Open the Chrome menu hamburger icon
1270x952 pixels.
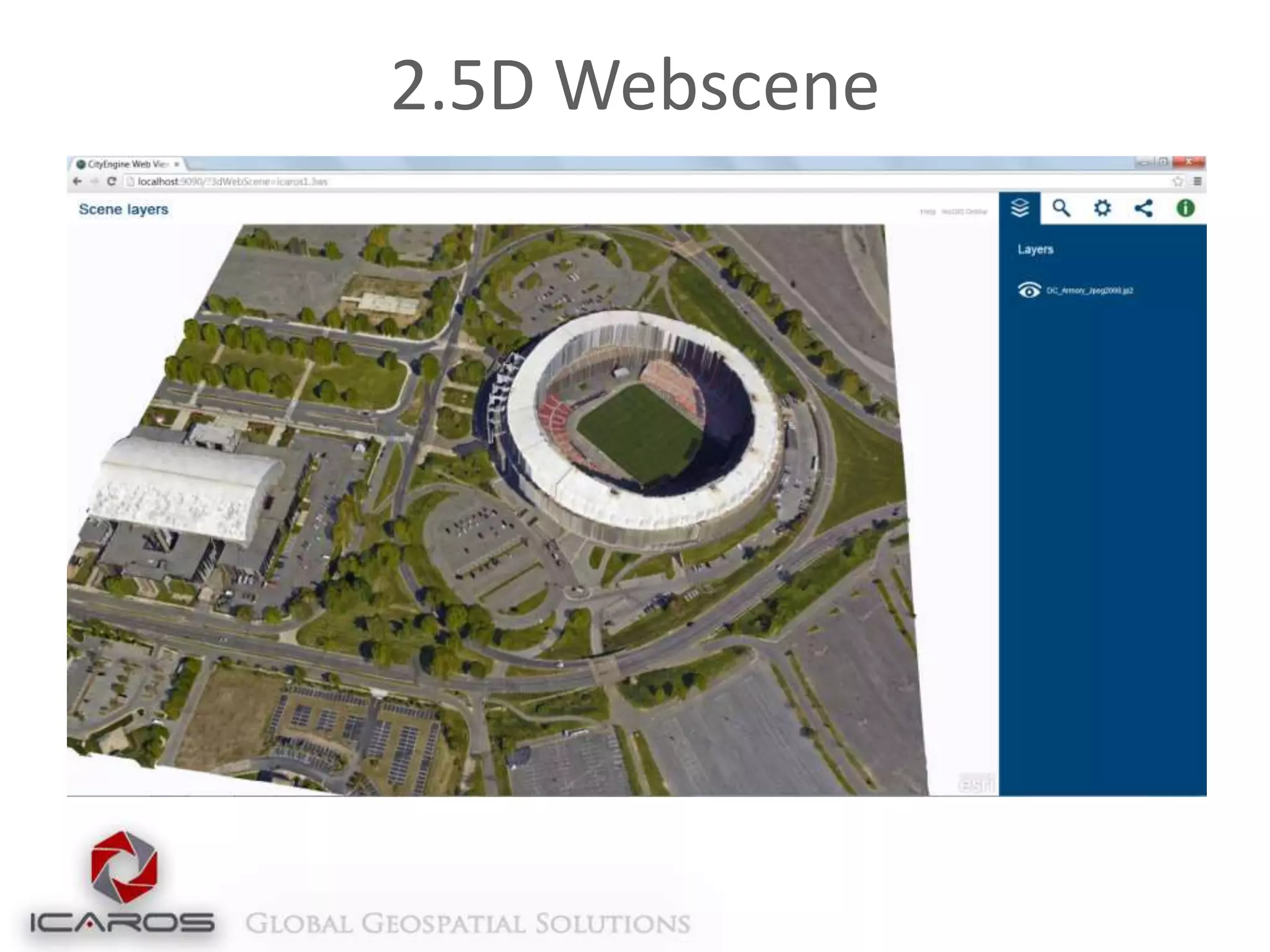[x=1197, y=182]
